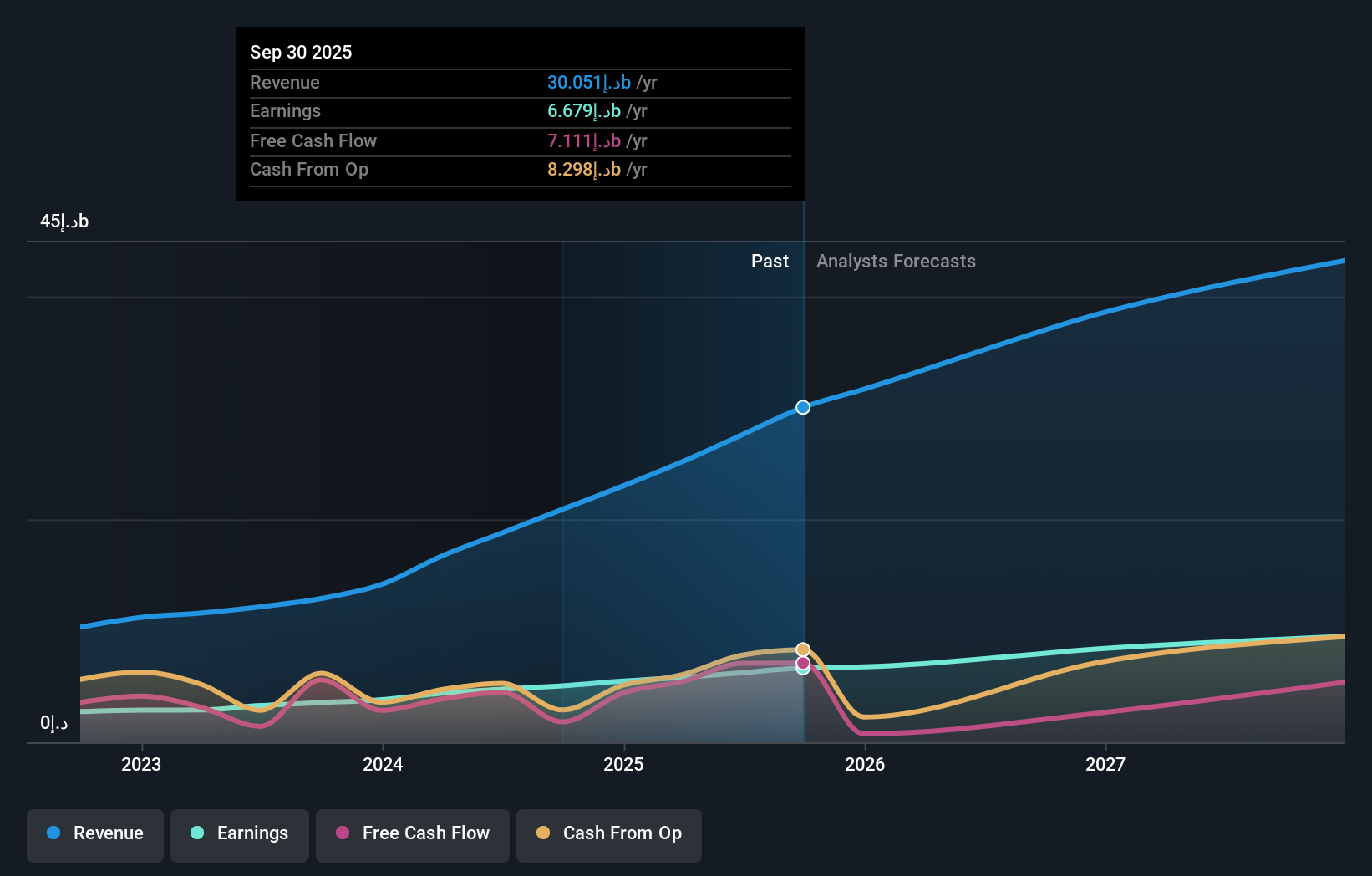Toggle the Cash From Op series visibility
The width and height of the screenshot is (1372, 876).
tap(609, 834)
